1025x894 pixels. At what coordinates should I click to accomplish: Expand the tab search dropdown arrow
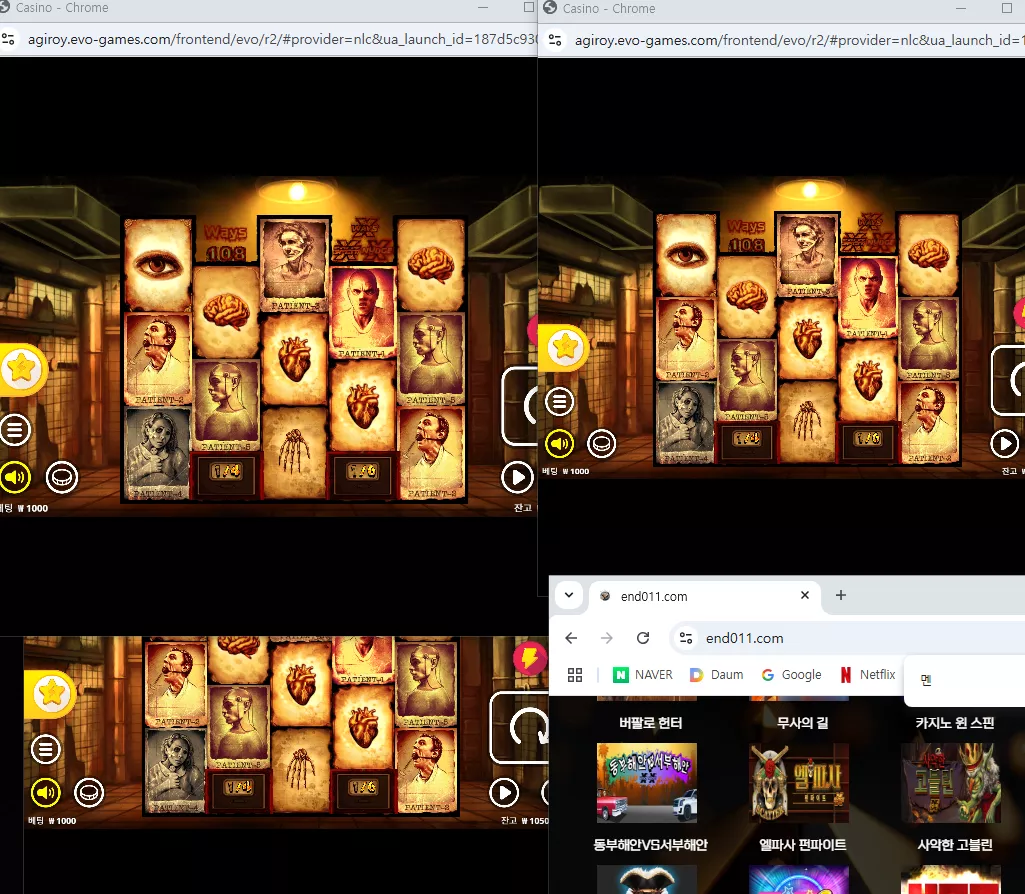(x=569, y=595)
